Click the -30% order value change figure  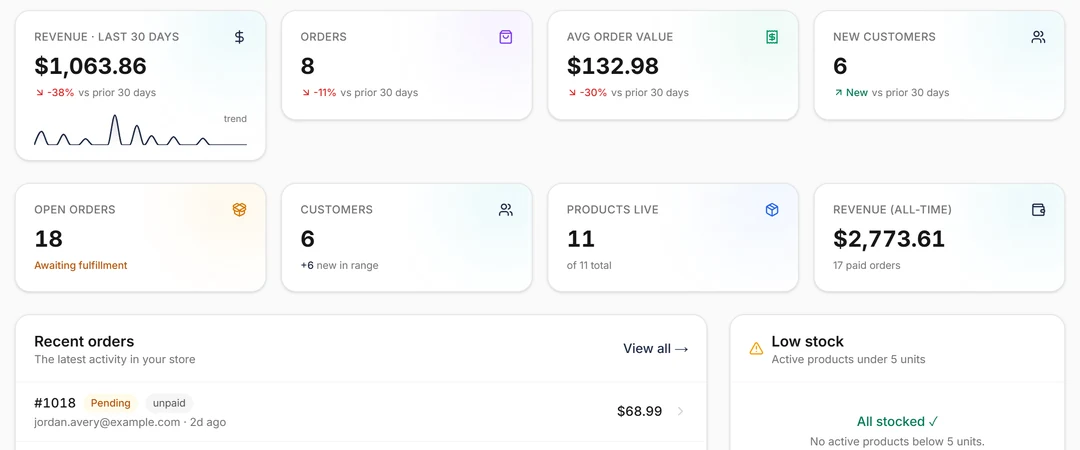tap(593, 92)
